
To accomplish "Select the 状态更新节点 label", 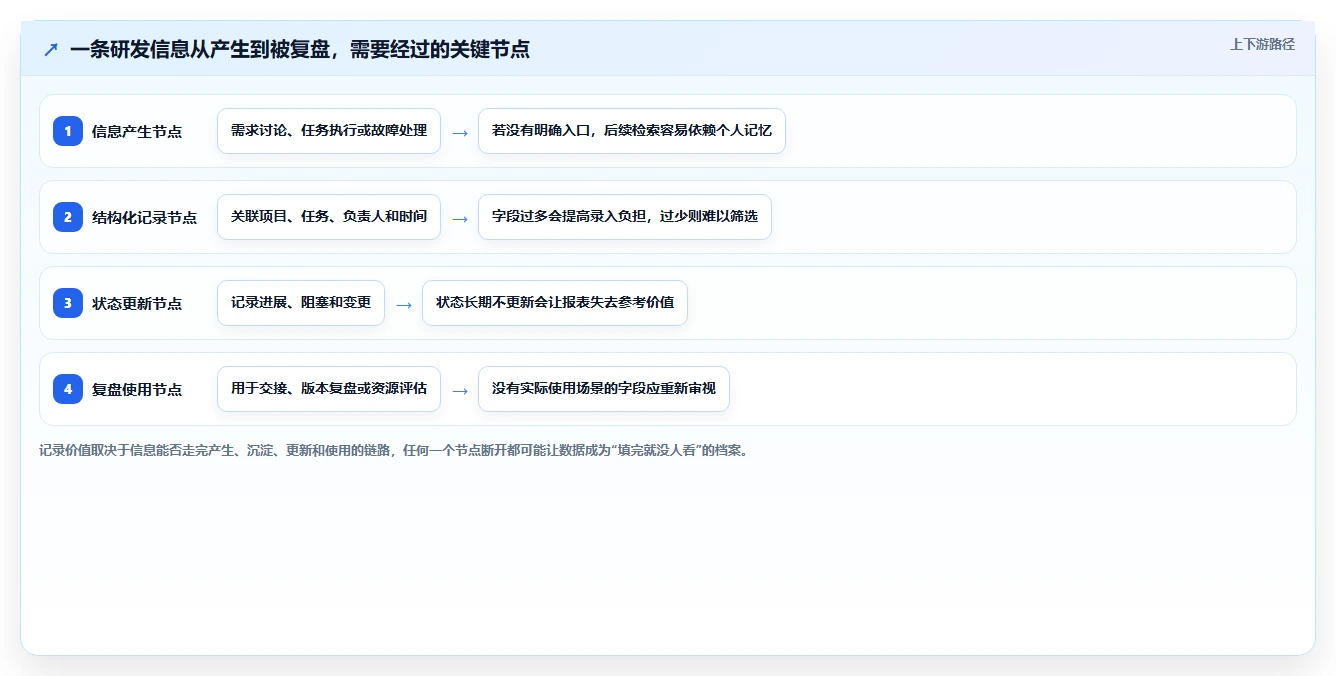I will [x=137, y=303].
